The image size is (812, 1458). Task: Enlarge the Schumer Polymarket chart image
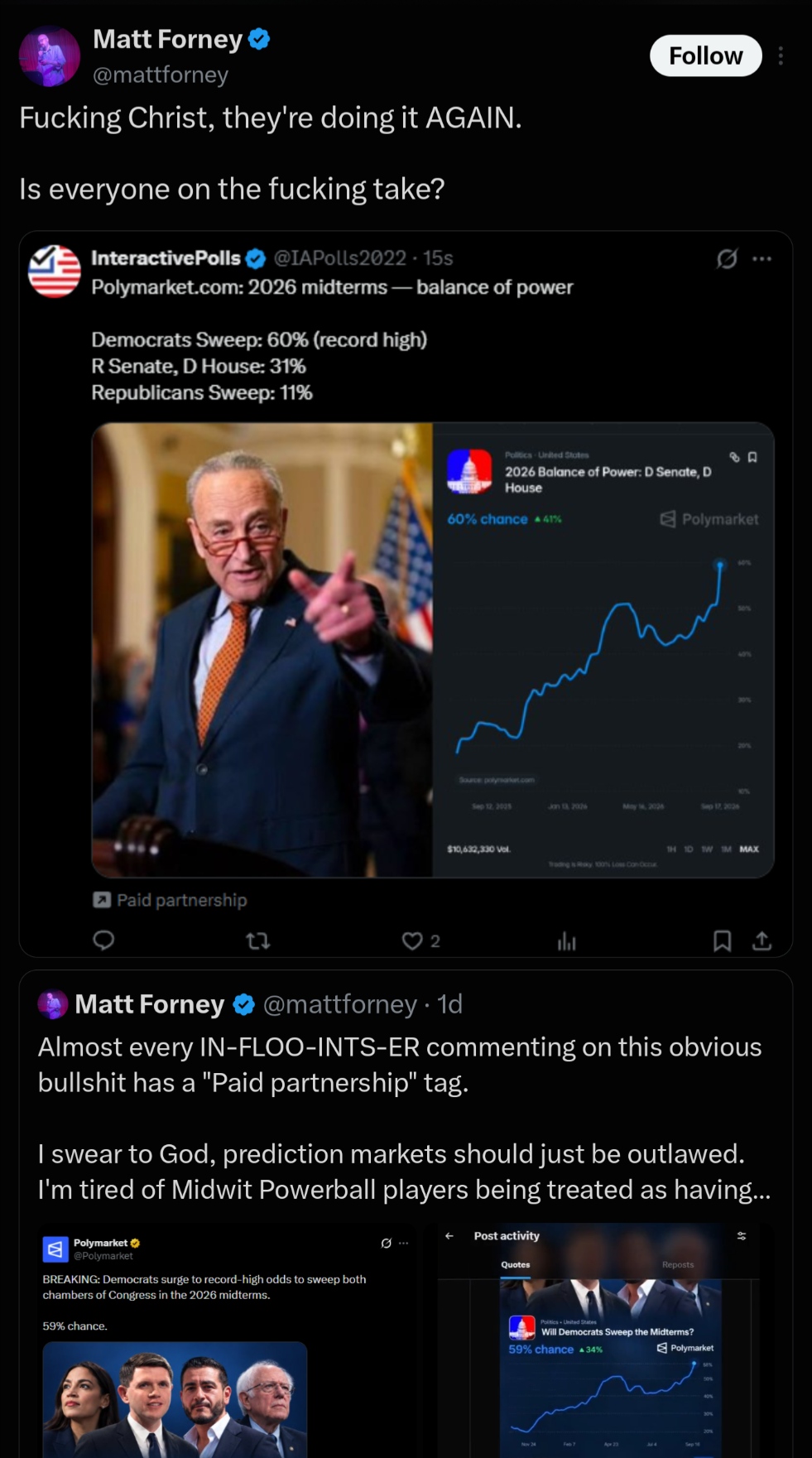433,650
